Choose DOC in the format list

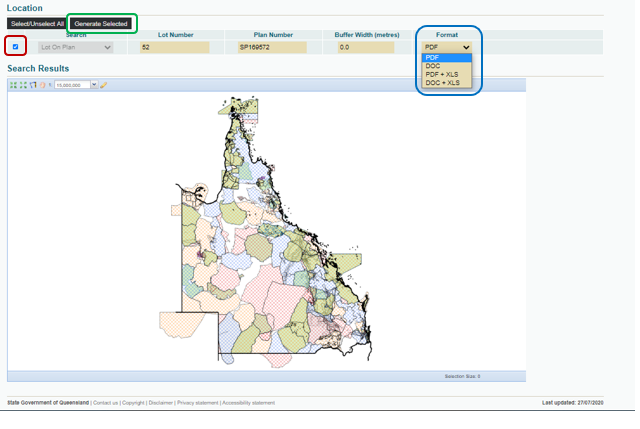pyautogui.click(x=447, y=66)
